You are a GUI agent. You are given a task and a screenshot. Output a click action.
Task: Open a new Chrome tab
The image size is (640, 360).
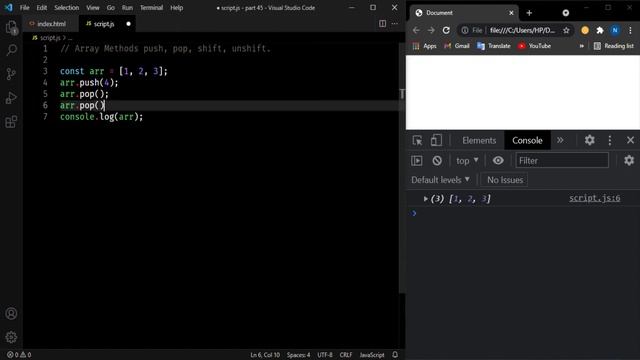coord(529,13)
